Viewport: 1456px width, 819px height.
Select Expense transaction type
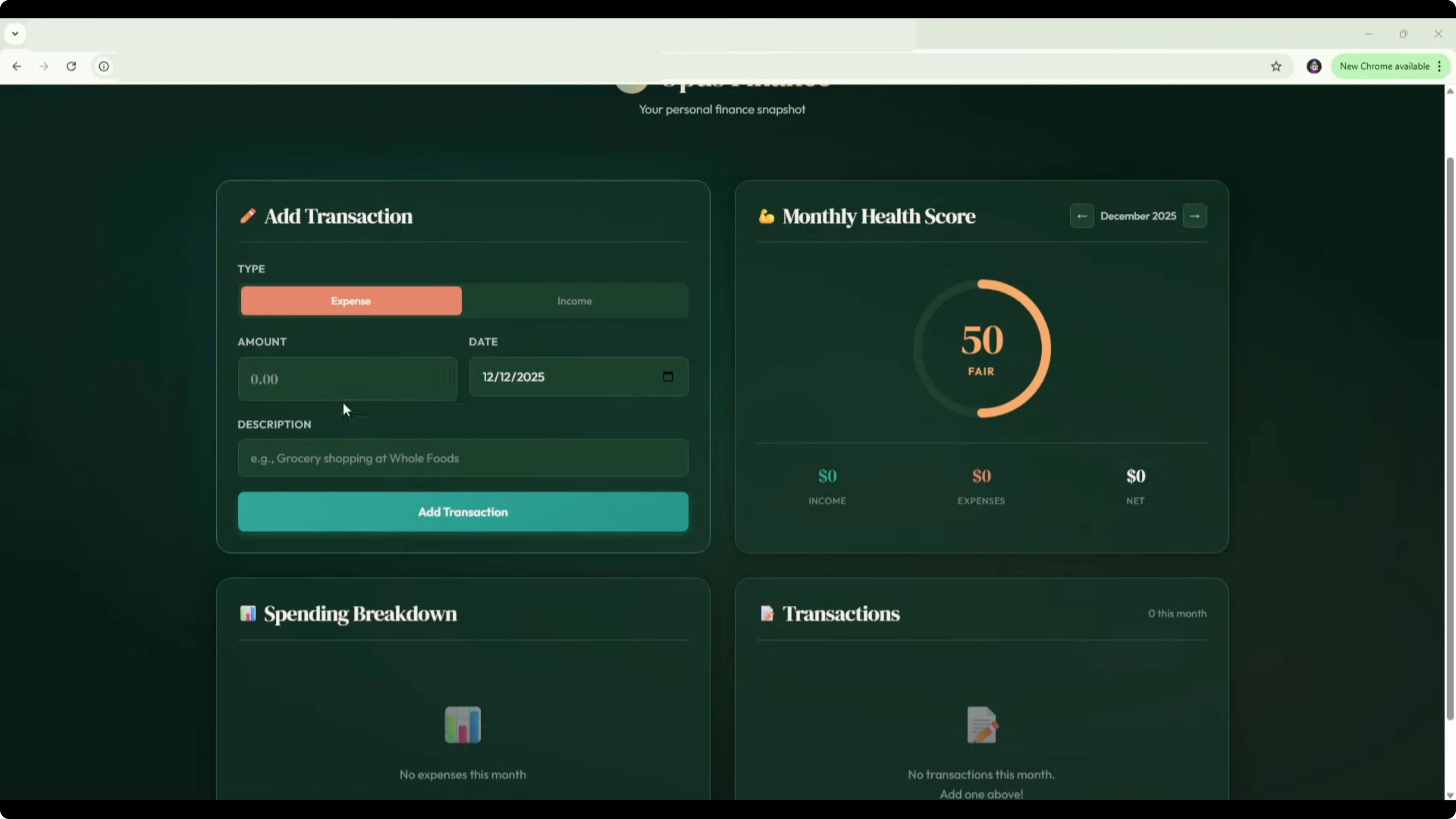tap(351, 301)
